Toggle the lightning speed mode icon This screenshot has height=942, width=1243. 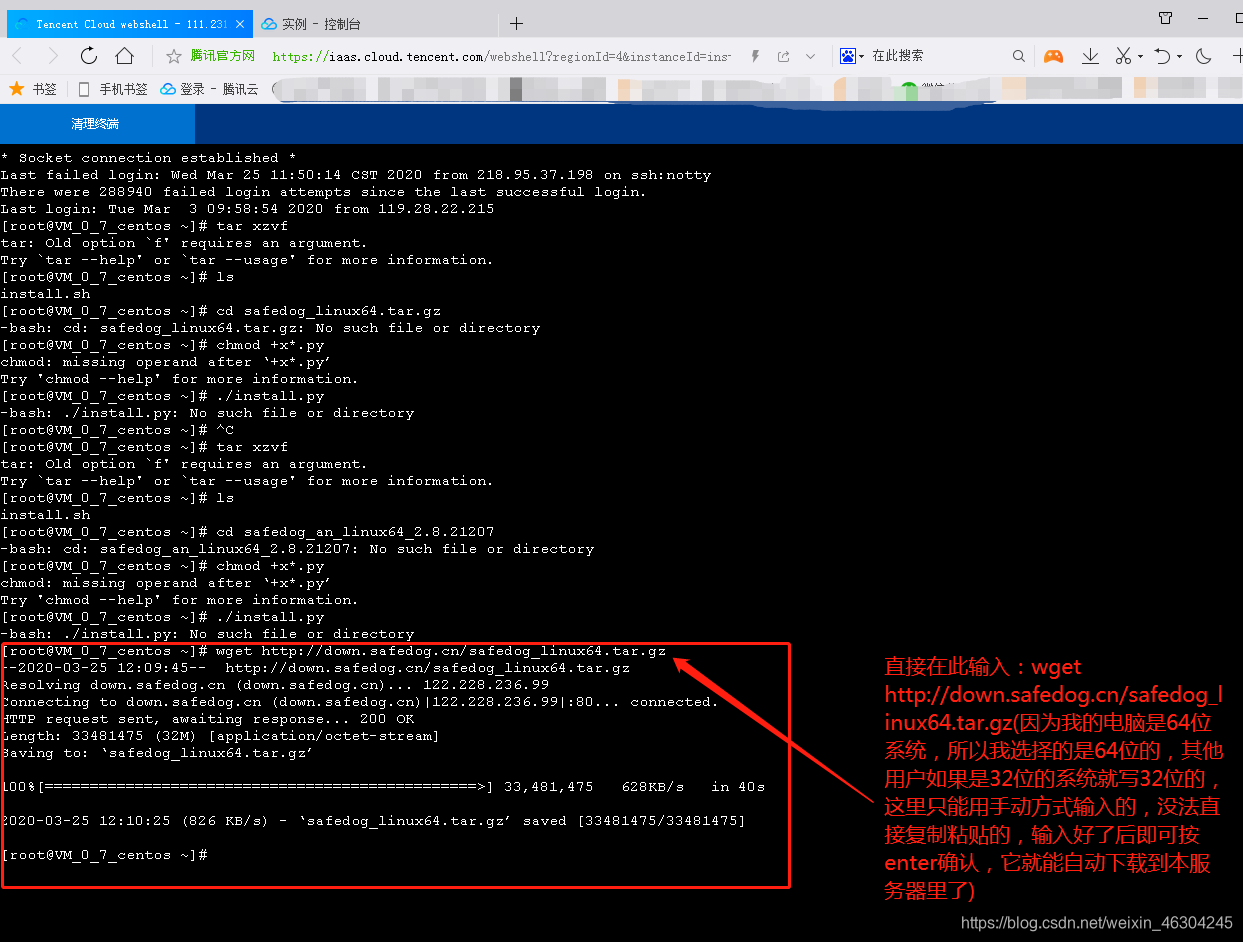pyautogui.click(x=756, y=56)
